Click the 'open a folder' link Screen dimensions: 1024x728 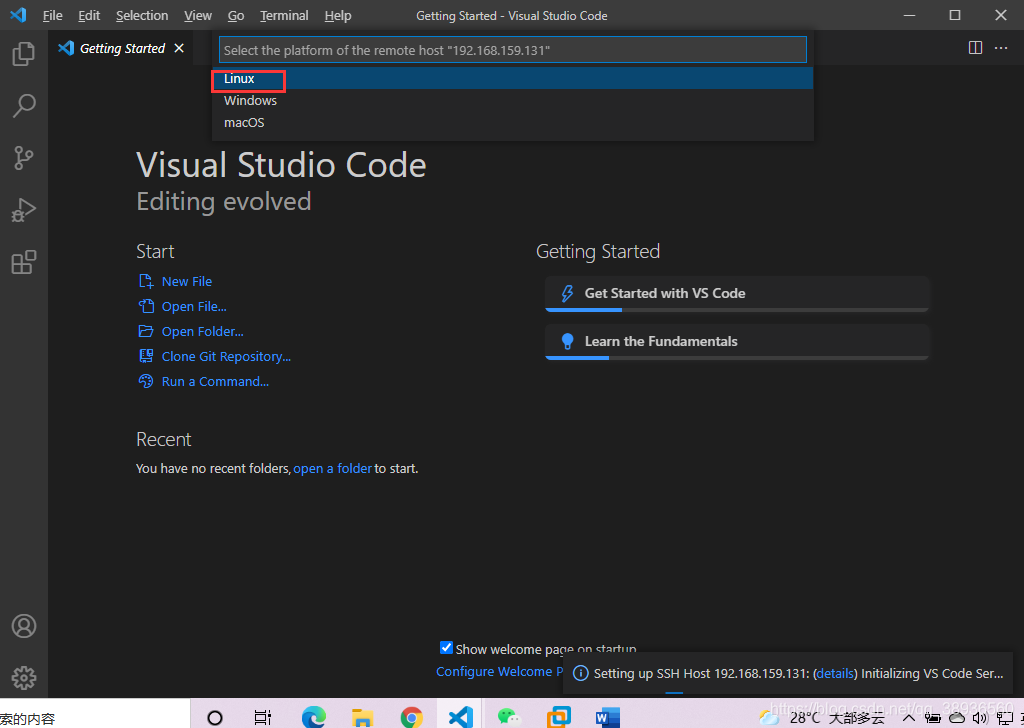point(332,468)
